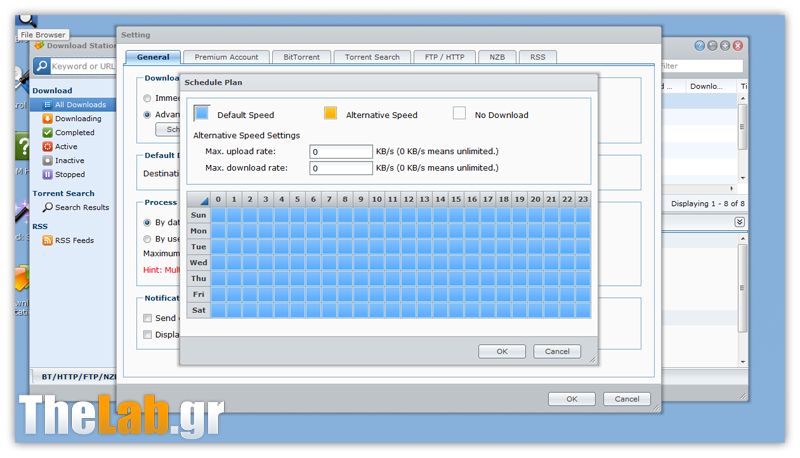Image resolution: width=800 pixels, height=458 pixels.
Task: Select the Immediately radio button
Action: pyautogui.click(x=147, y=98)
